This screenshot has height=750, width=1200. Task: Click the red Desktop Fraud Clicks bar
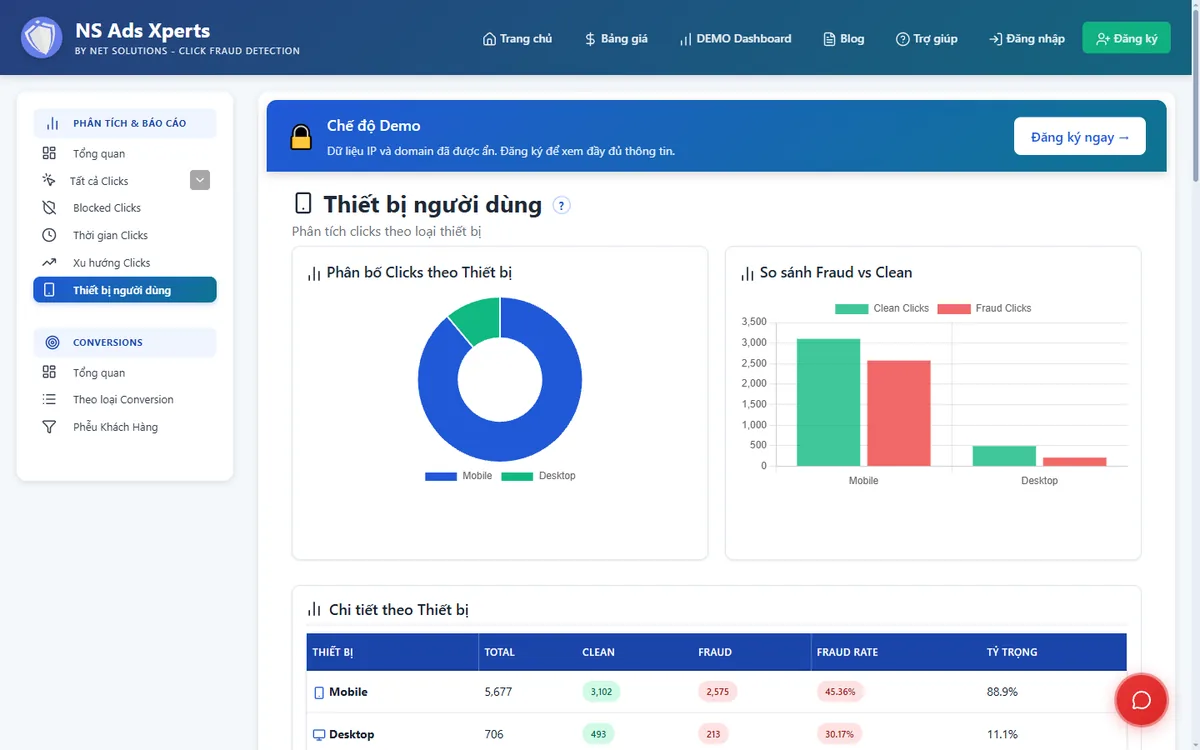click(1075, 462)
